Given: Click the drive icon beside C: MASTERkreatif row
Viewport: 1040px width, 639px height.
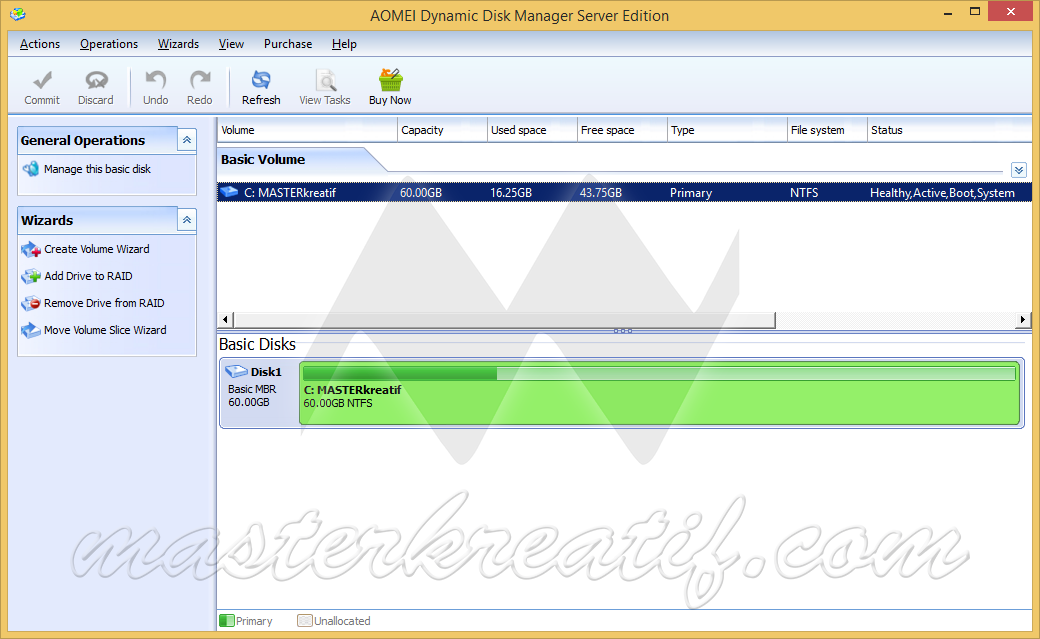Looking at the screenshot, I should click(x=229, y=192).
